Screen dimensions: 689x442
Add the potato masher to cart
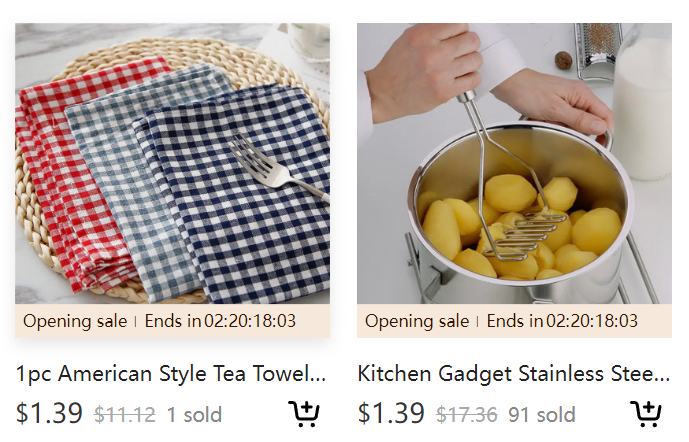click(645, 413)
